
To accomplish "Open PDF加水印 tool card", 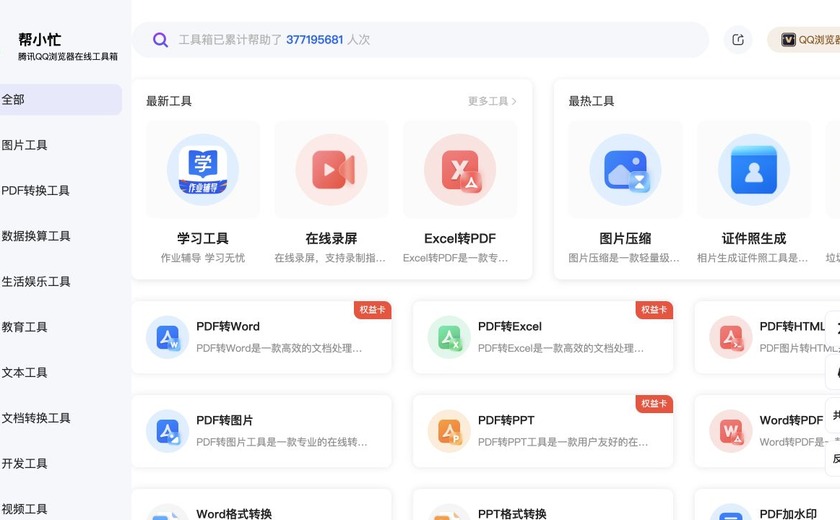I will tap(767, 506).
